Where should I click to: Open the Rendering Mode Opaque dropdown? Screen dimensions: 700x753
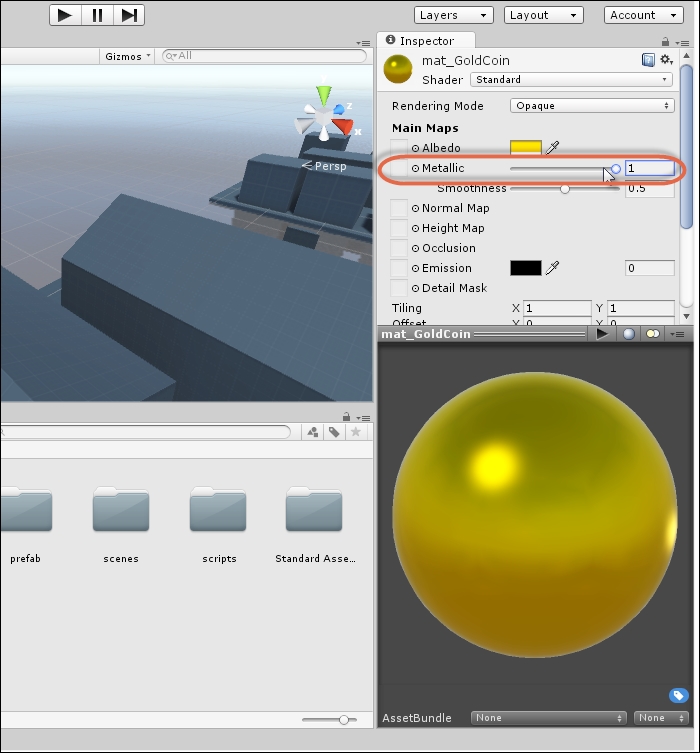[x=592, y=106]
